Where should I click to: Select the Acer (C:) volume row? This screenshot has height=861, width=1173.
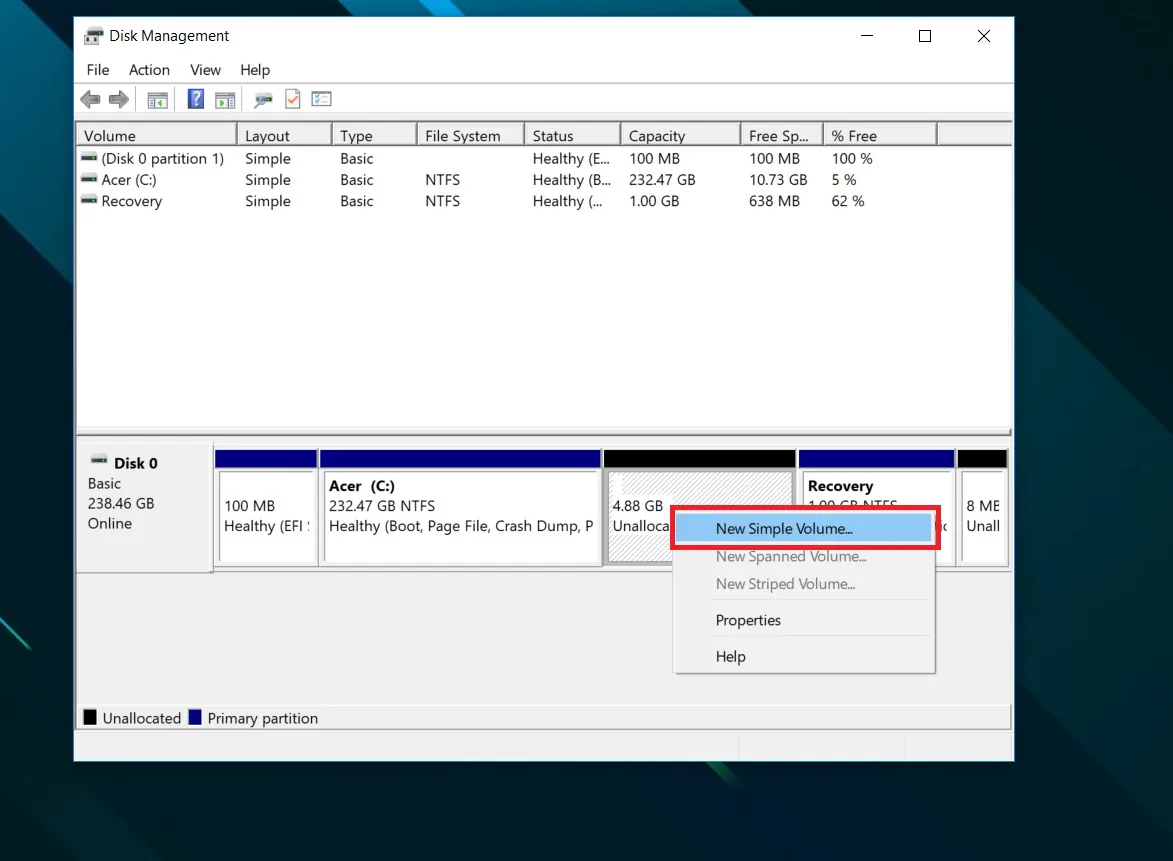pos(507,180)
